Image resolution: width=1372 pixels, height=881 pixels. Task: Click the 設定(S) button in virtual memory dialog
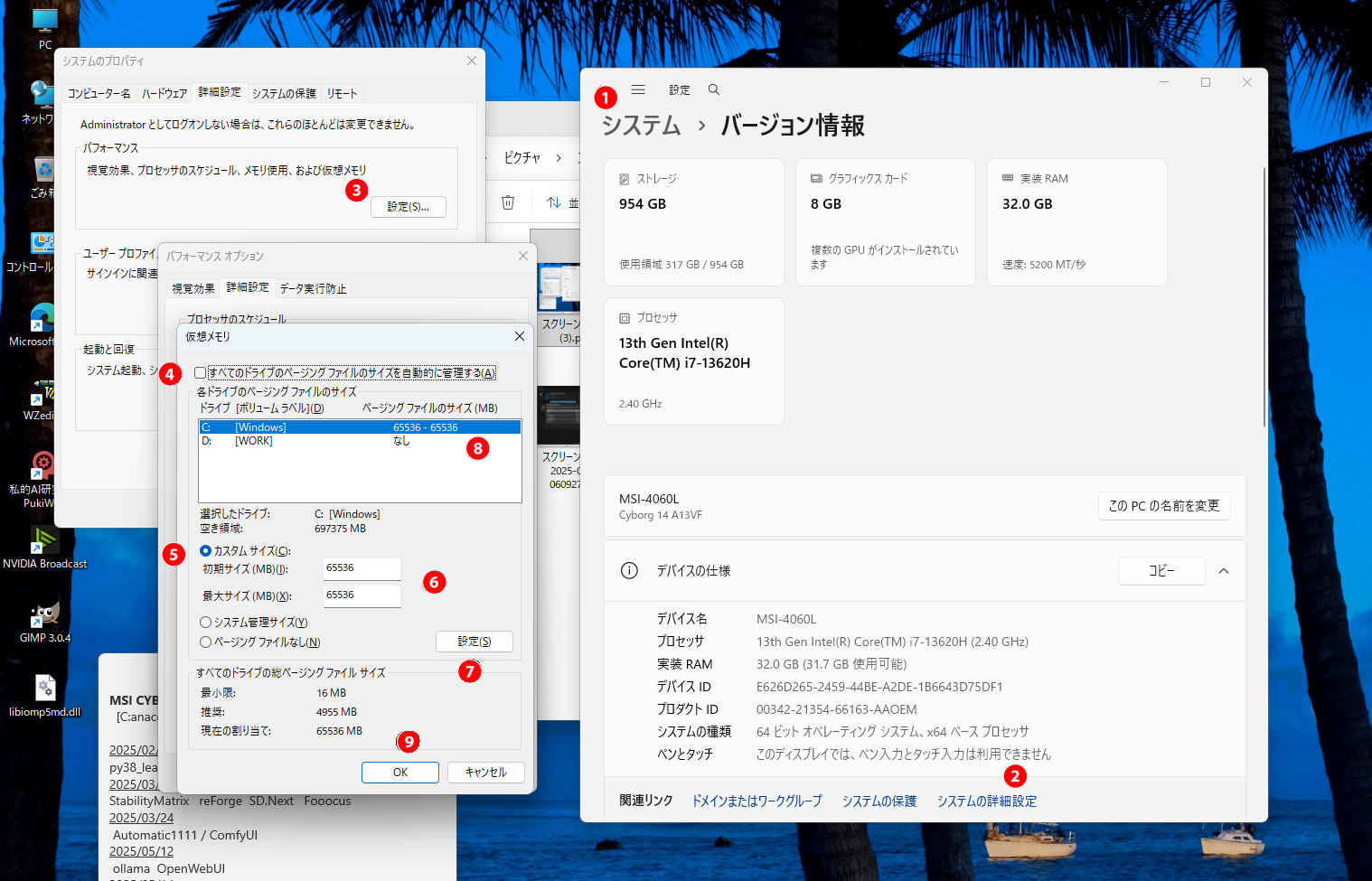pyautogui.click(x=474, y=642)
